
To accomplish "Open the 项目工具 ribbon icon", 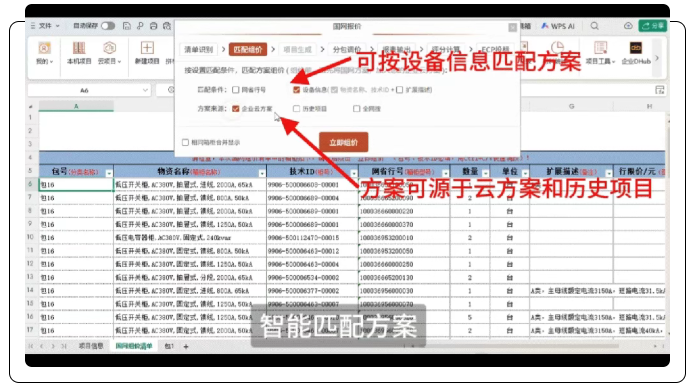I will pyautogui.click(x=600, y=53).
